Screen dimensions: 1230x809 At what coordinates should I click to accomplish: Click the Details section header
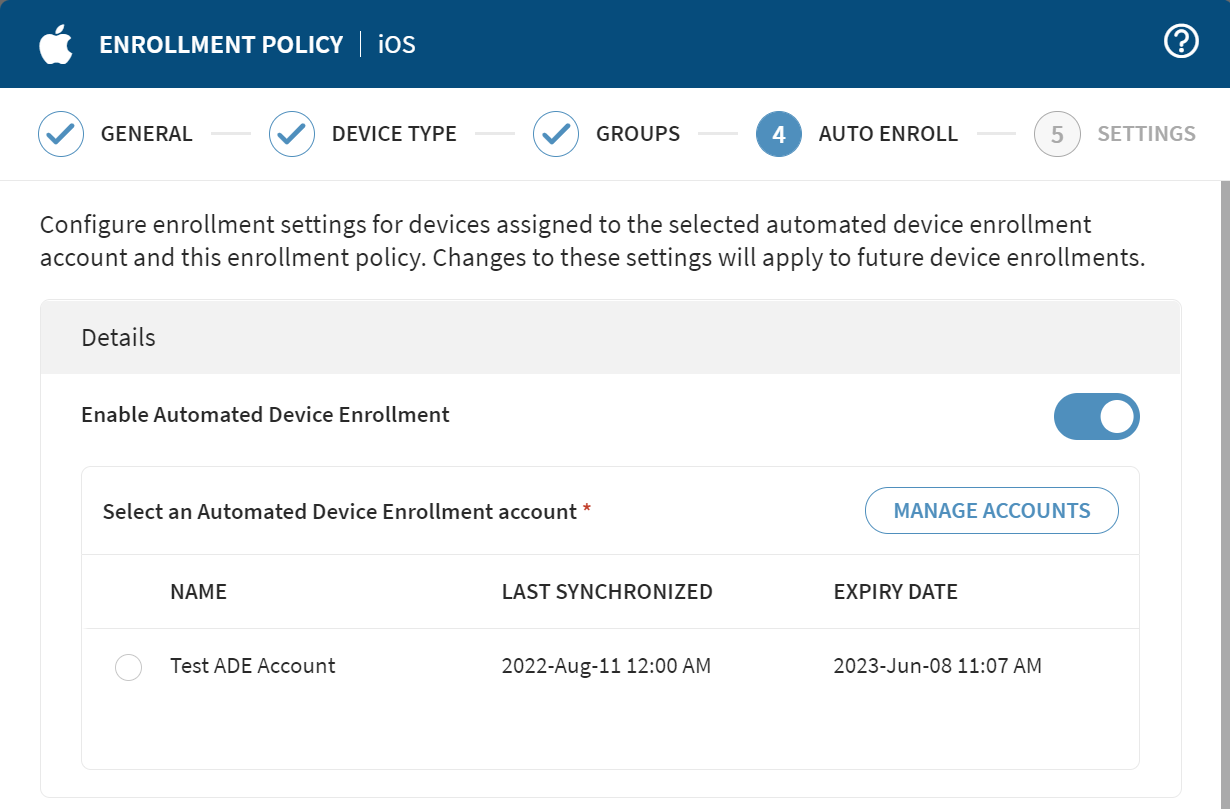click(118, 337)
